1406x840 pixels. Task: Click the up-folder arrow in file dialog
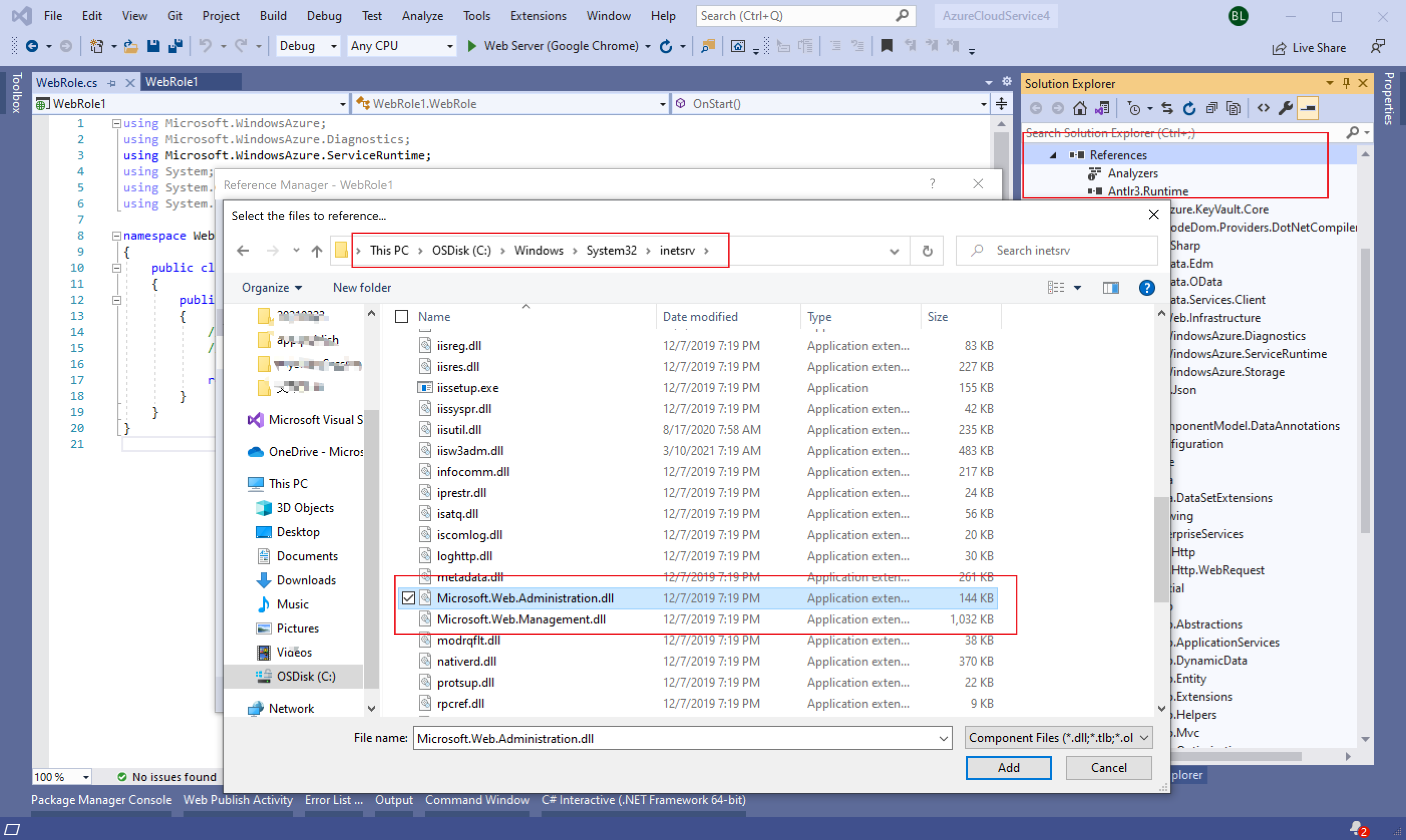(x=316, y=251)
